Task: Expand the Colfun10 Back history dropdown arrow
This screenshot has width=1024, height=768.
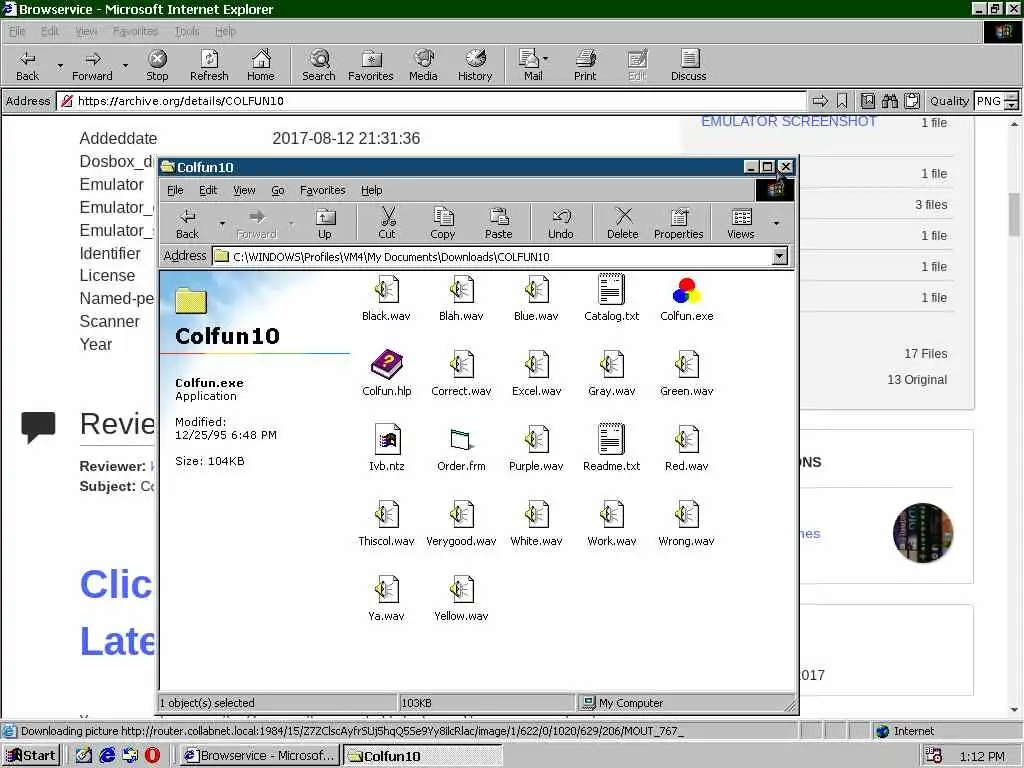Action: click(222, 223)
